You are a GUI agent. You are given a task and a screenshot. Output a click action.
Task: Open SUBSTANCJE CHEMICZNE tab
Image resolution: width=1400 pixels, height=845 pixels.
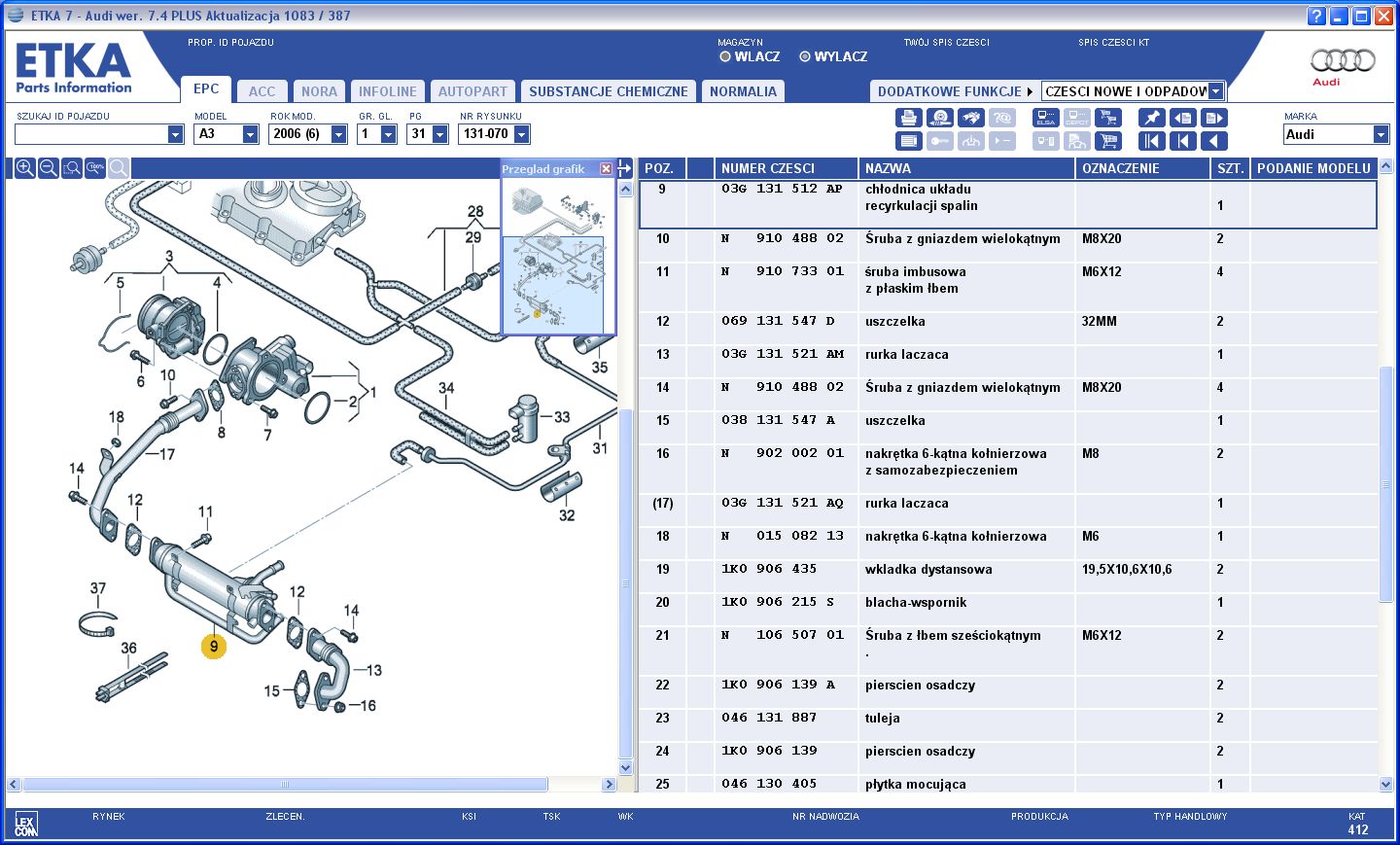(609, 91)
